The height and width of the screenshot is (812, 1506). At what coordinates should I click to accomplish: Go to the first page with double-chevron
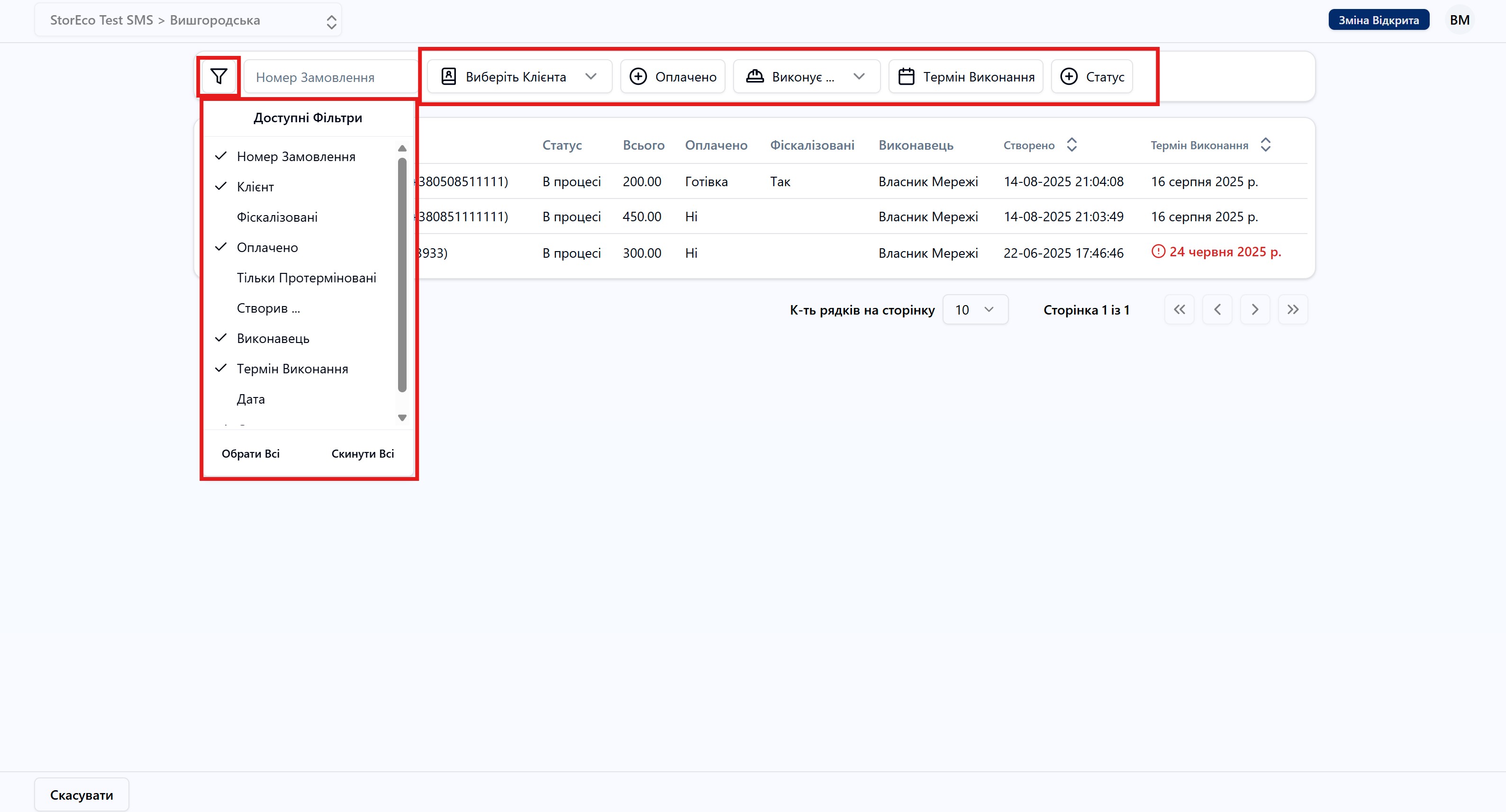1179,310
